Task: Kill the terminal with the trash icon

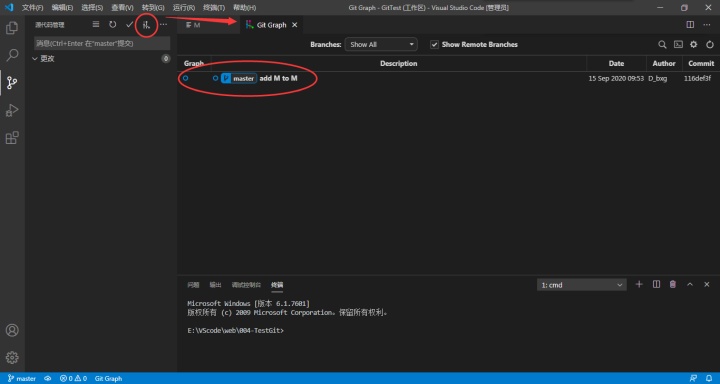Action: point(673,284)
